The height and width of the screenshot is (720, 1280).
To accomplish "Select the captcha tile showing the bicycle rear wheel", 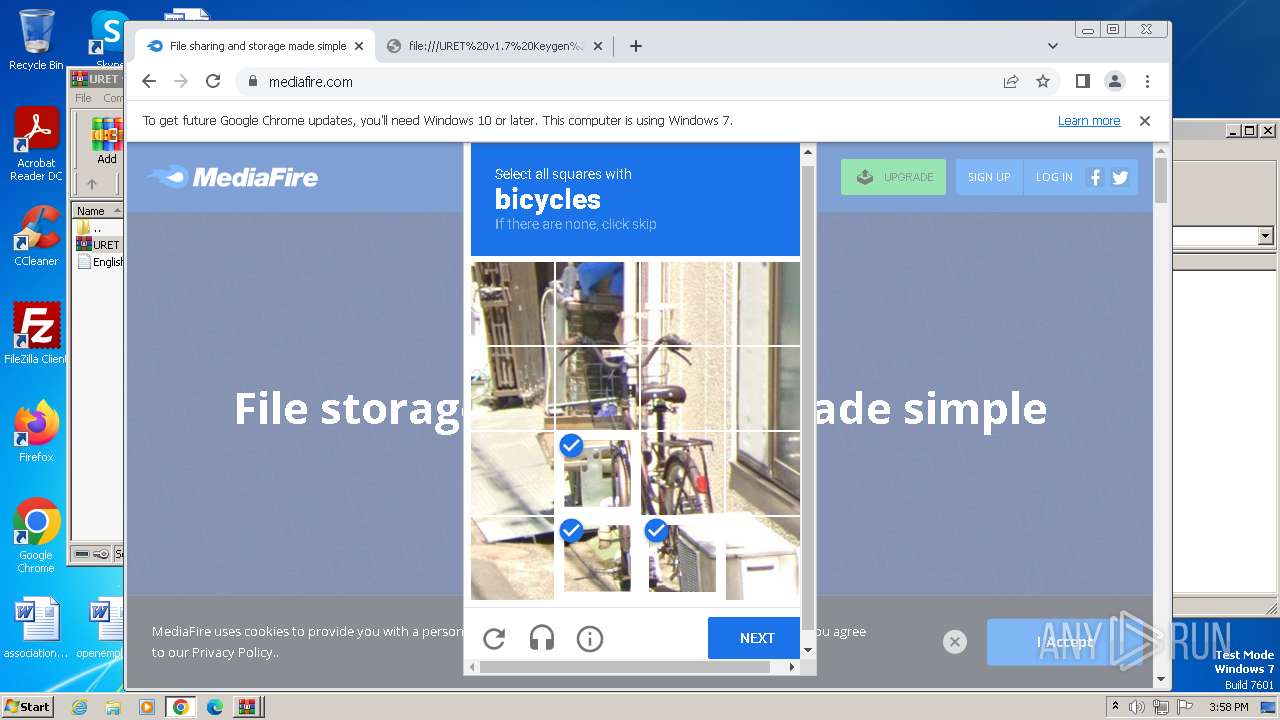I will pyautogui.click(x=681, y=473).
